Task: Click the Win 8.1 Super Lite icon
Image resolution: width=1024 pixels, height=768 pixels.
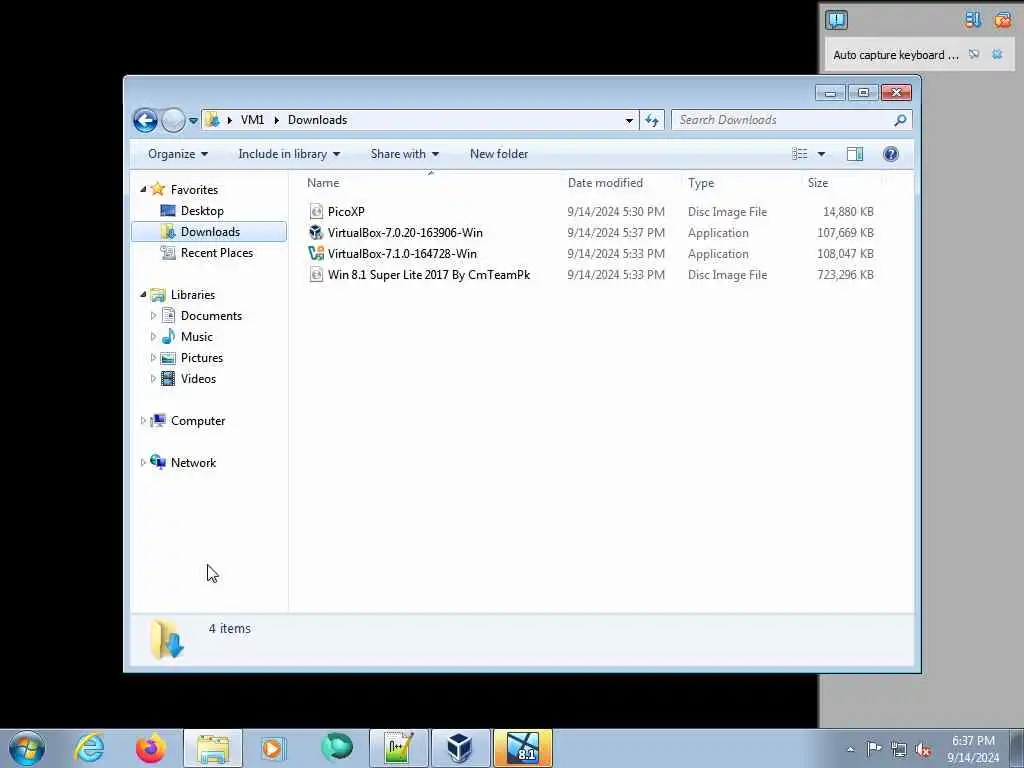Action: click(x=316, y=275)
